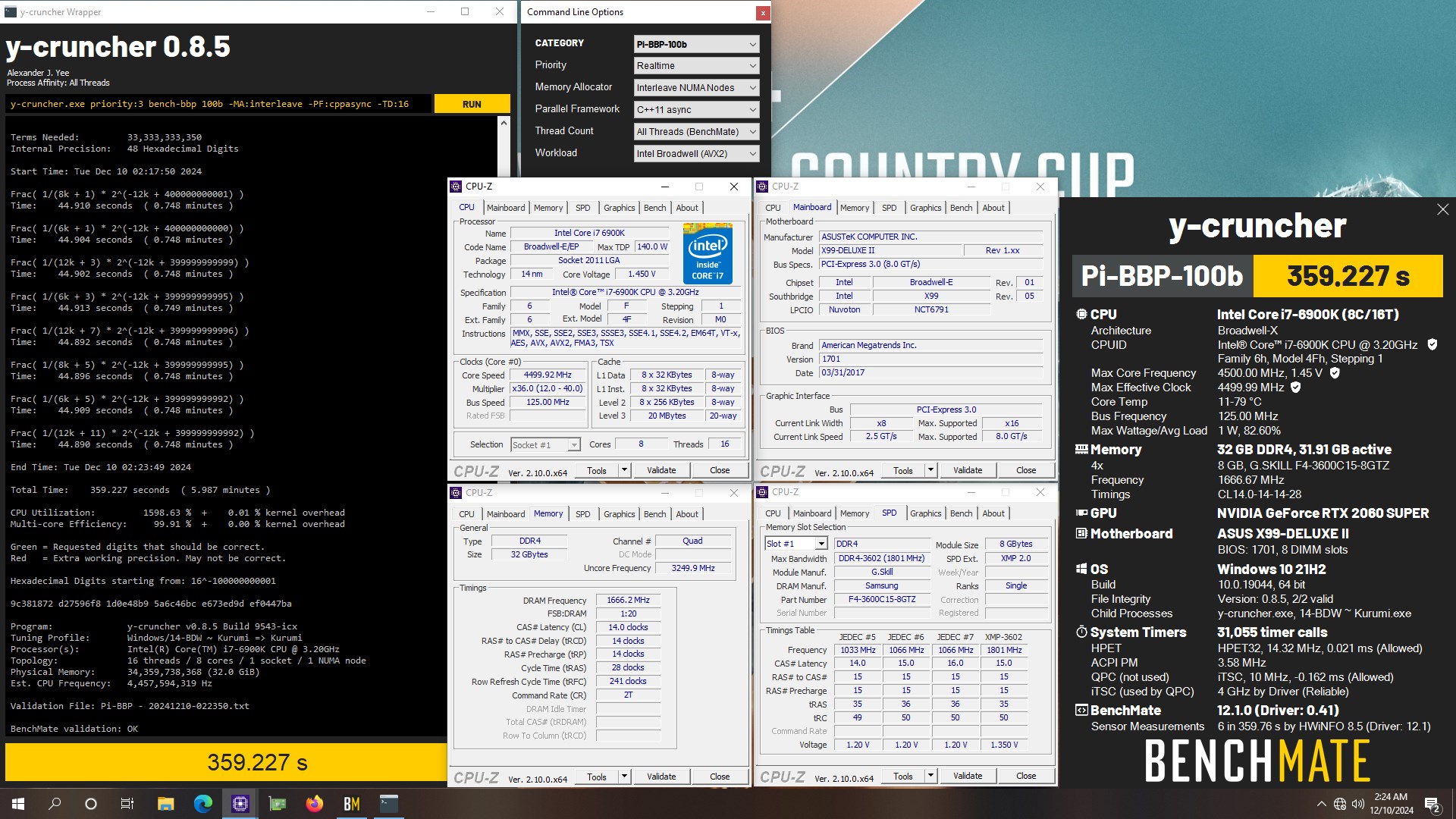This screenshot has height=819, width=1456.
Task: Expand the Socket #1 selection dropdown
Action: coord(545,444)
